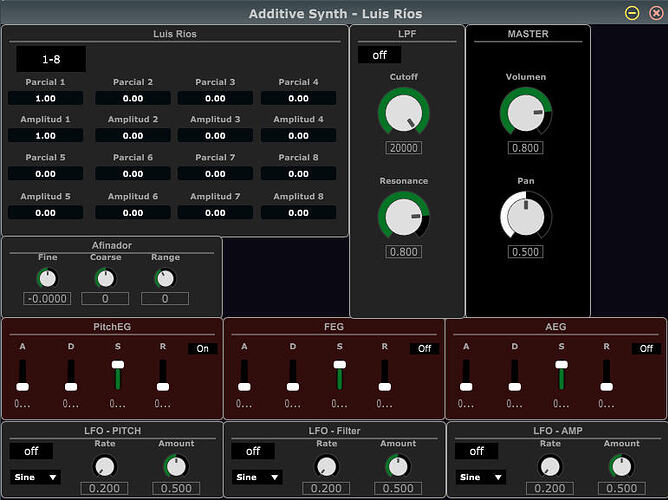Click the Master Volumen knob
668x500 pixels.
coord(526,112)
